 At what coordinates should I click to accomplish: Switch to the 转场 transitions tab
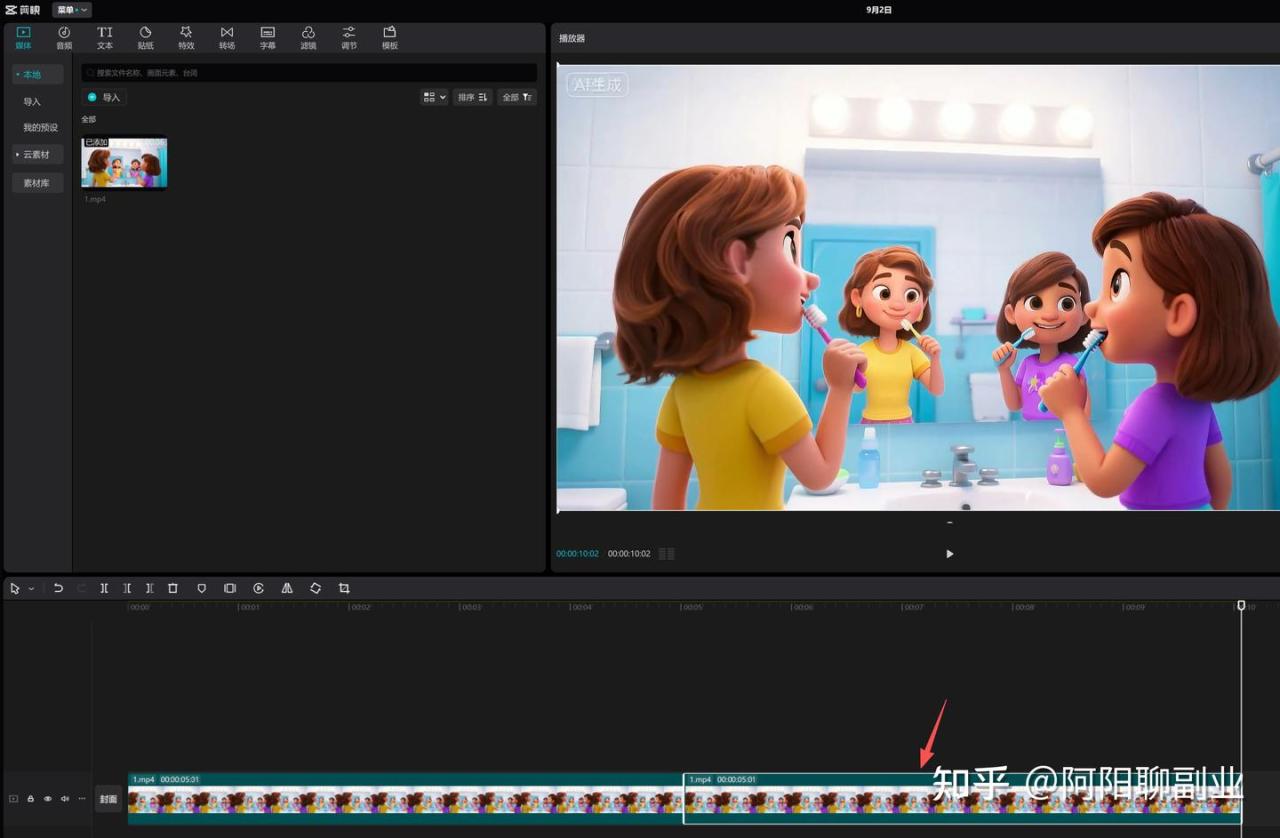pyautogui.click(x=227, y=38)
